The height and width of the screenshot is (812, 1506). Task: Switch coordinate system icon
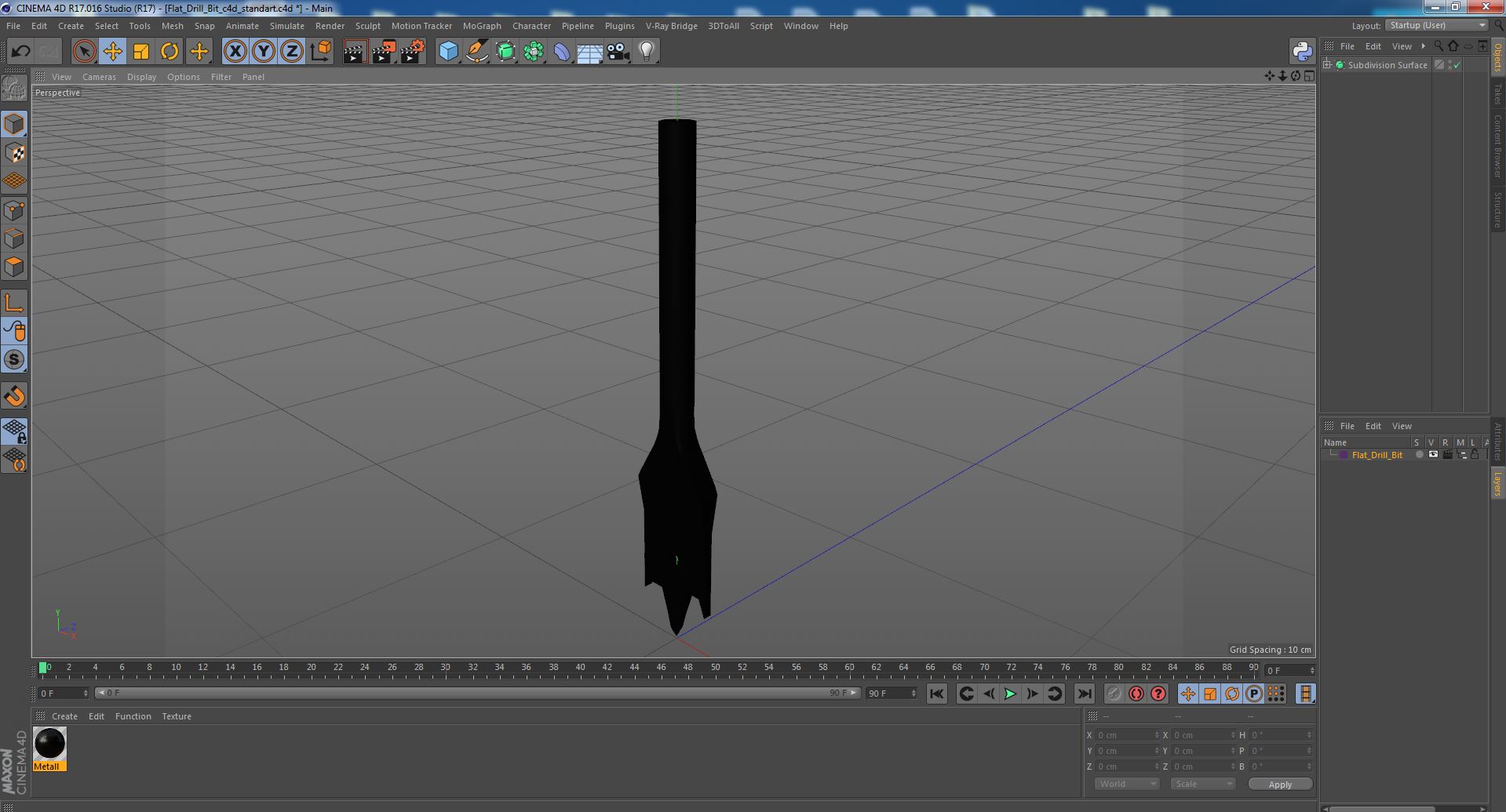point(320,52)
